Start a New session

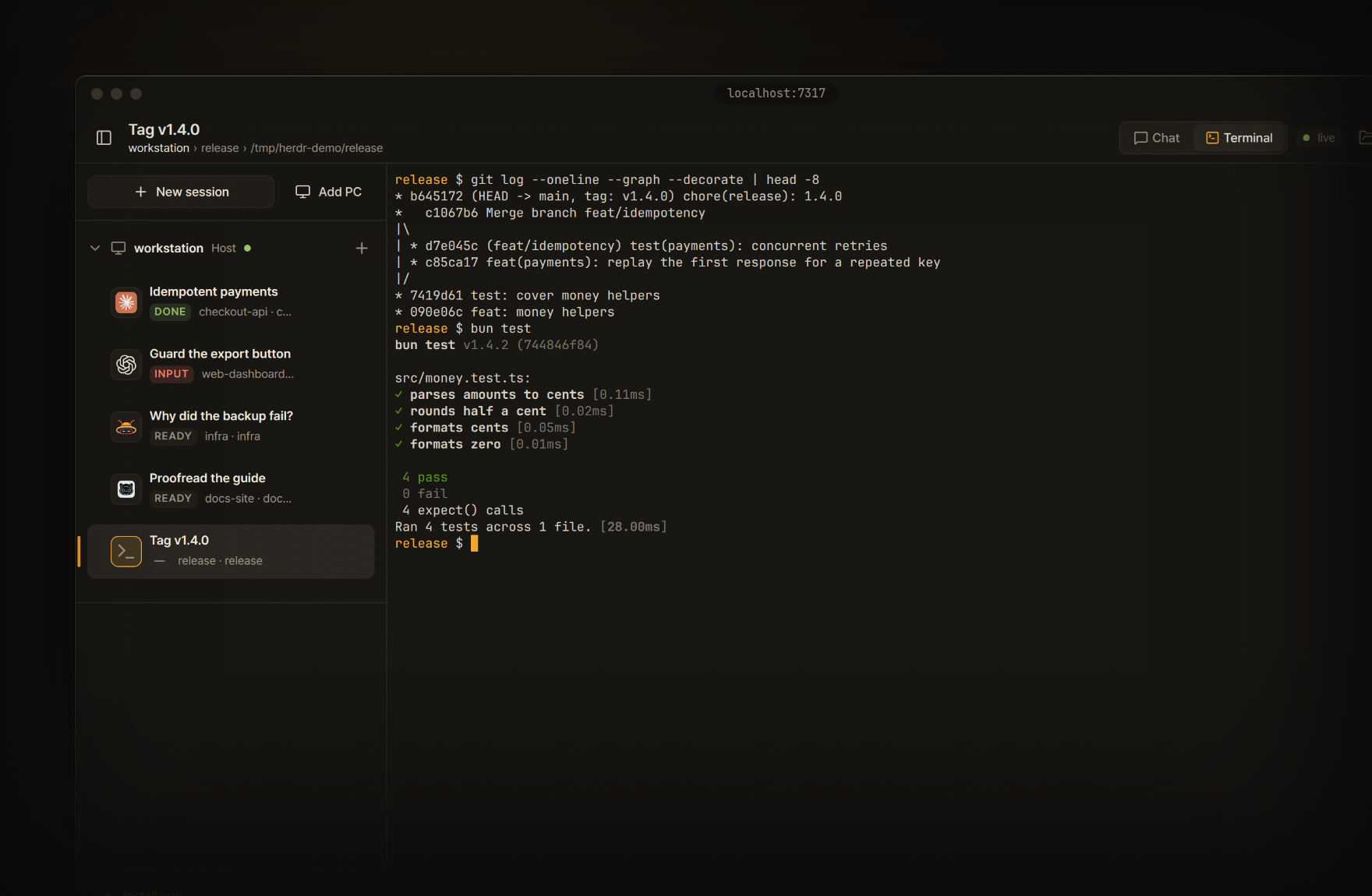click(181, 192)
